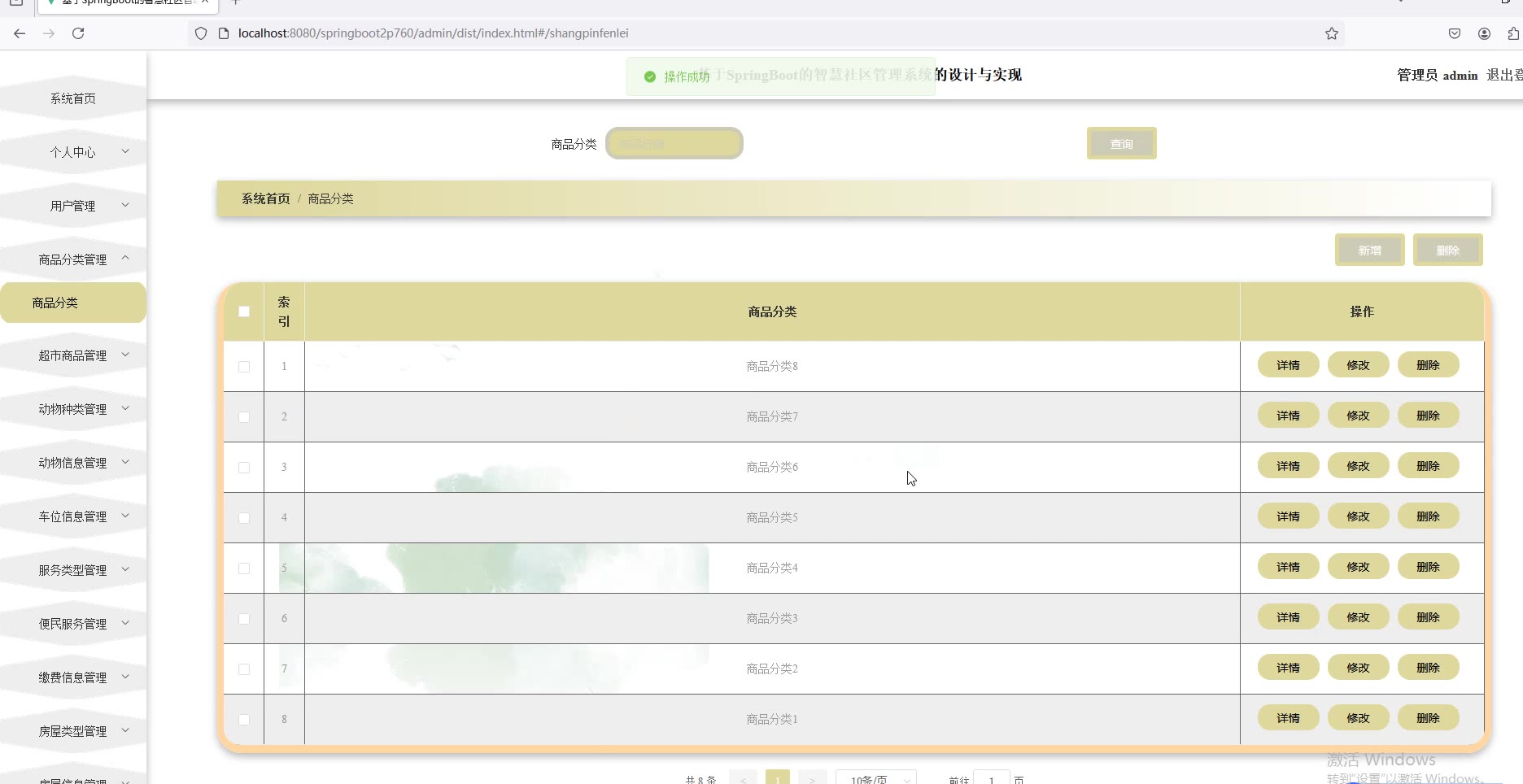Viewport: 1523px width, 784px height.
Task: Open 详情 for 商品分类1
Action: [x=1288, y=718]
